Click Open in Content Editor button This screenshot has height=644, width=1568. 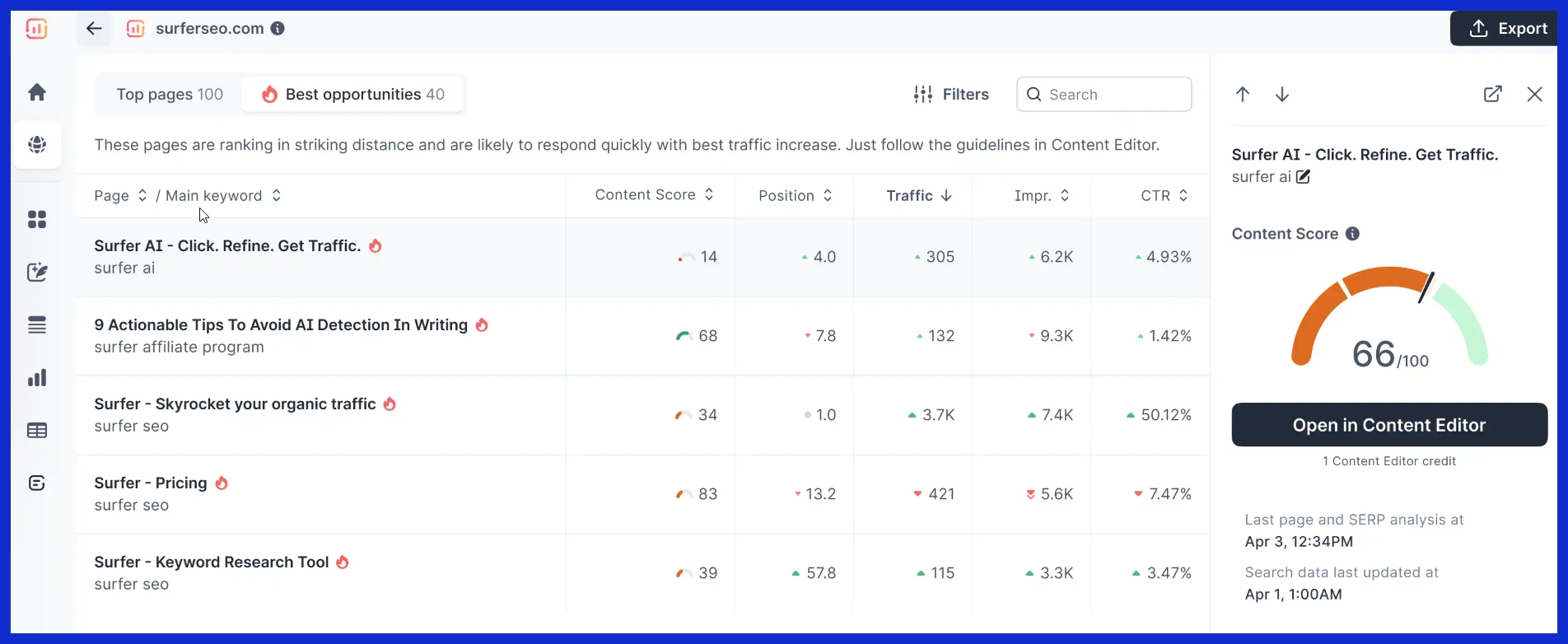pyautogui.click(x=1389, y=425)
